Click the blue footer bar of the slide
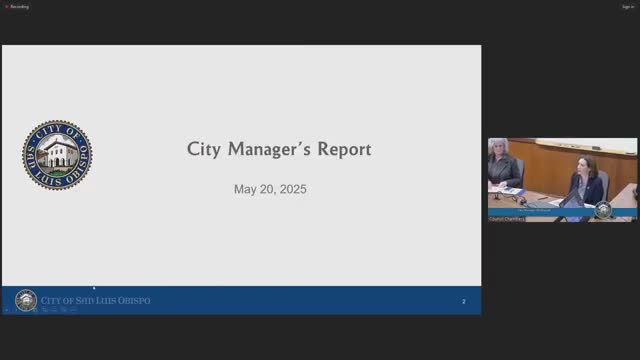The width and height of the screenshot is (640, 360). [242, 300]
